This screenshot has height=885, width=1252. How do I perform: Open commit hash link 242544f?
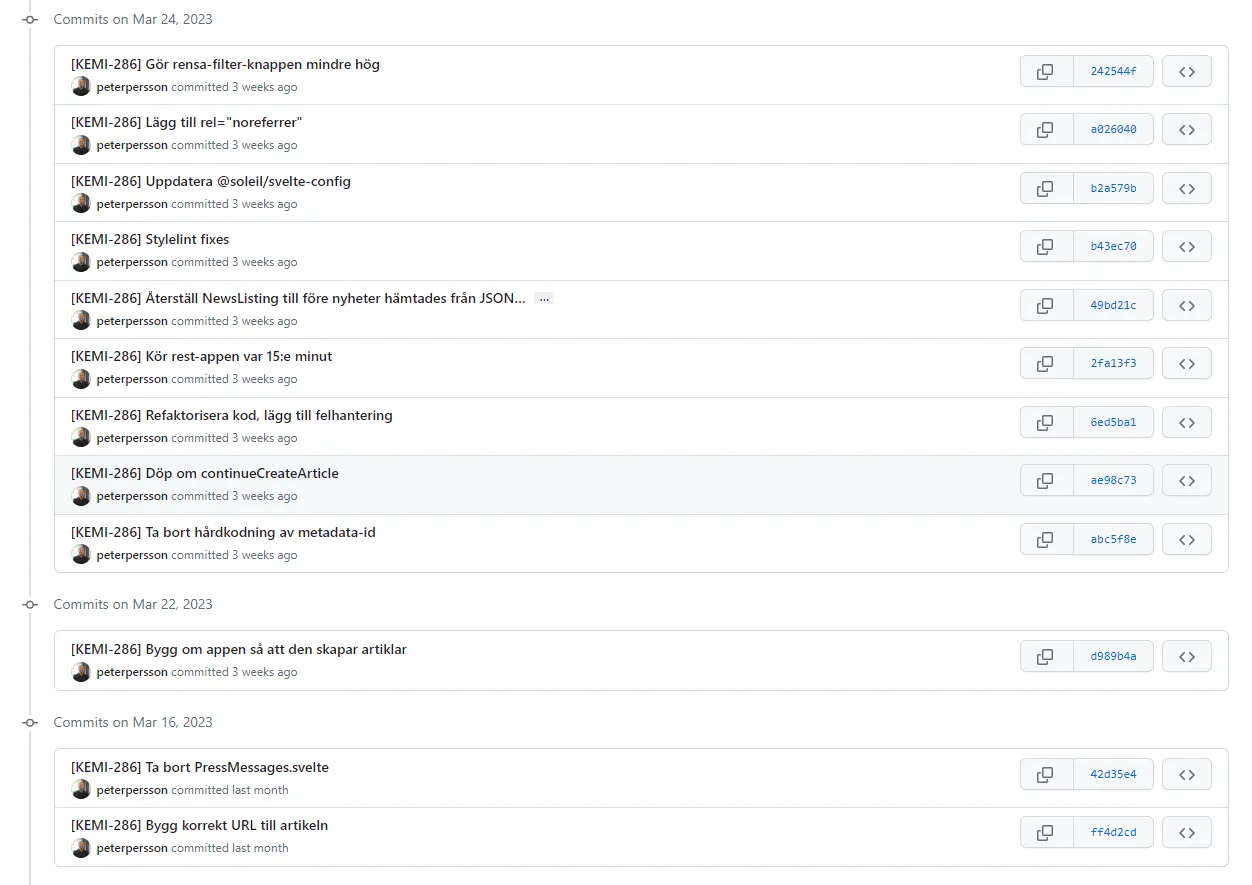click(1113, 71)
